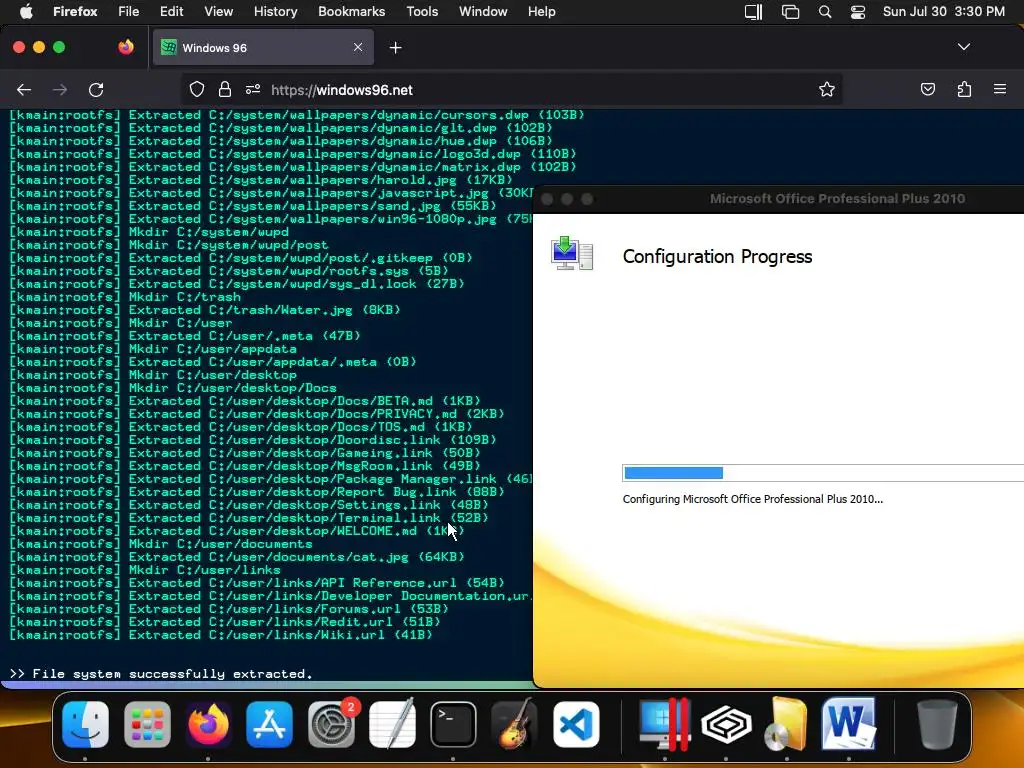The height and width of the screenshot is (768, 1024).
Task: Go back to previous page
Action: [24, 89]
